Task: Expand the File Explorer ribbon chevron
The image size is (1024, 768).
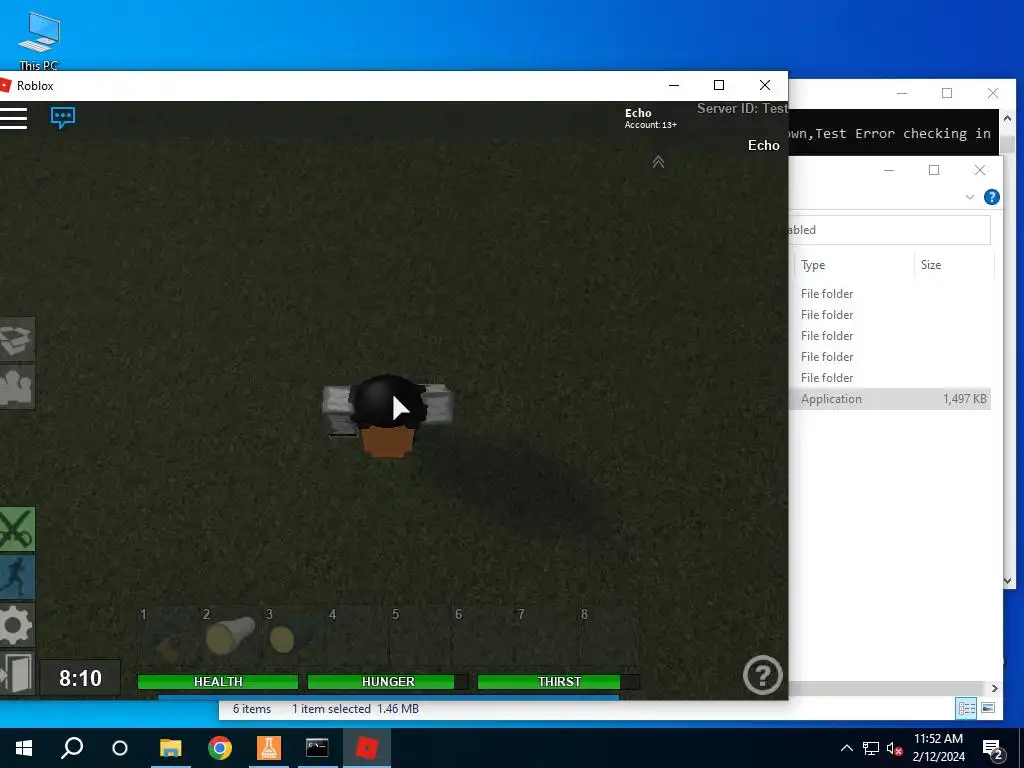Action: (x=970, y=197)
